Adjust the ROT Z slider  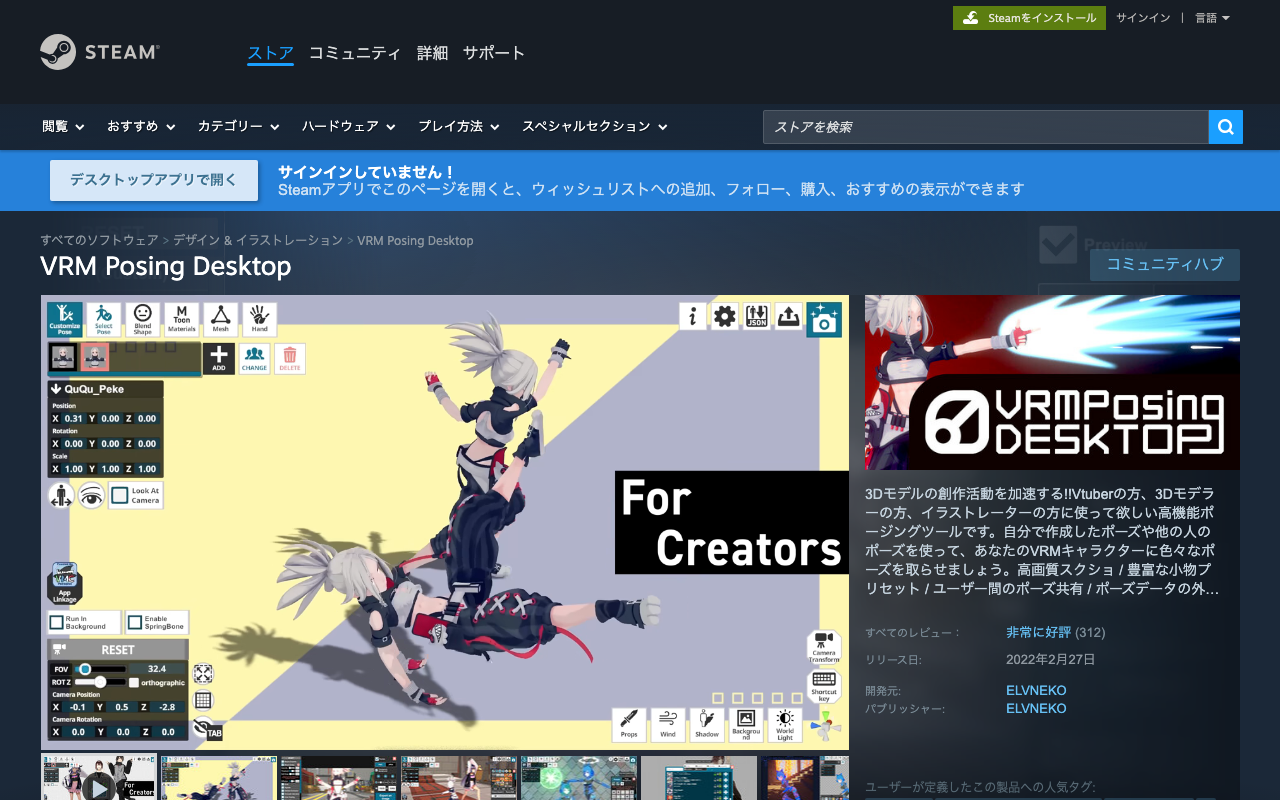pyautogui.click(x=98, y=682)
